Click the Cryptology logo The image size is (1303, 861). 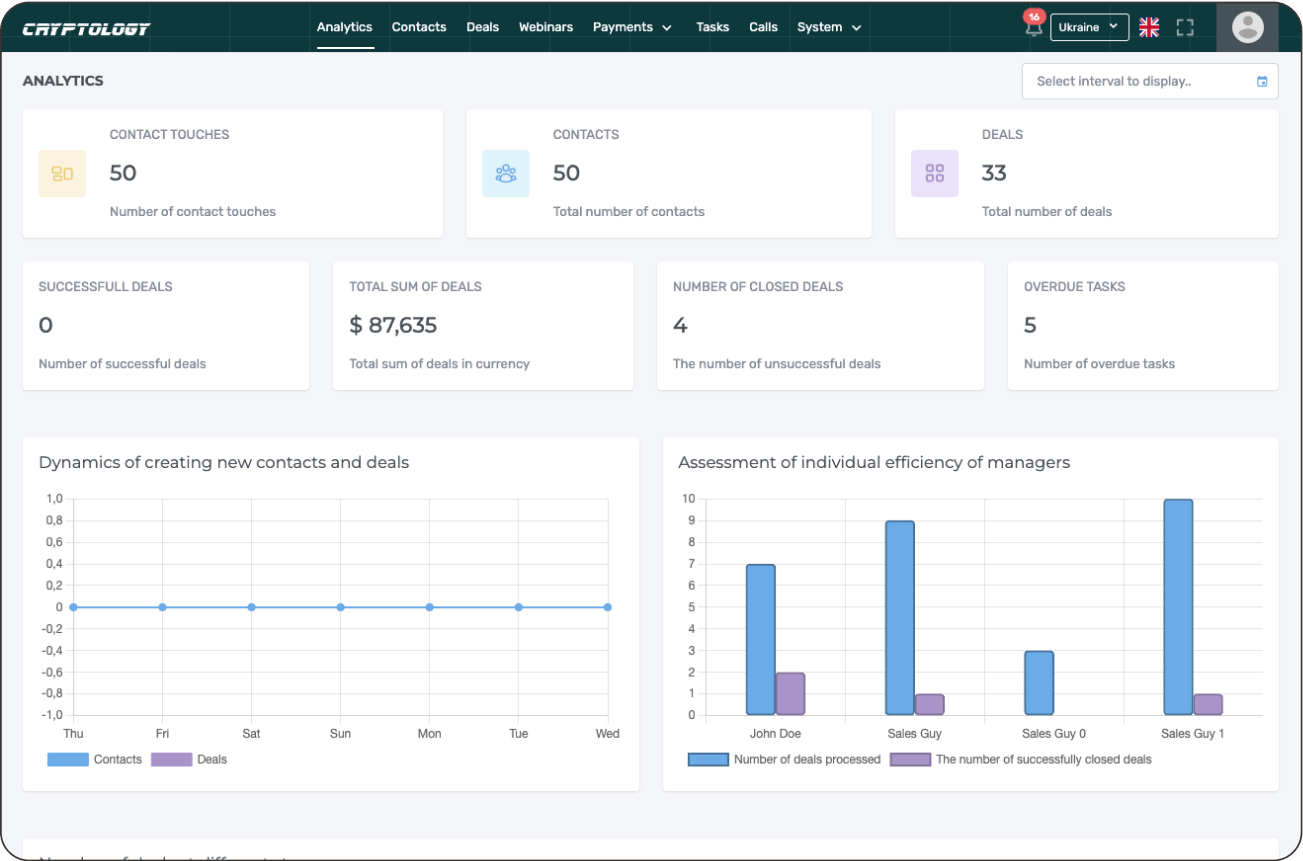tap(86, 28)
